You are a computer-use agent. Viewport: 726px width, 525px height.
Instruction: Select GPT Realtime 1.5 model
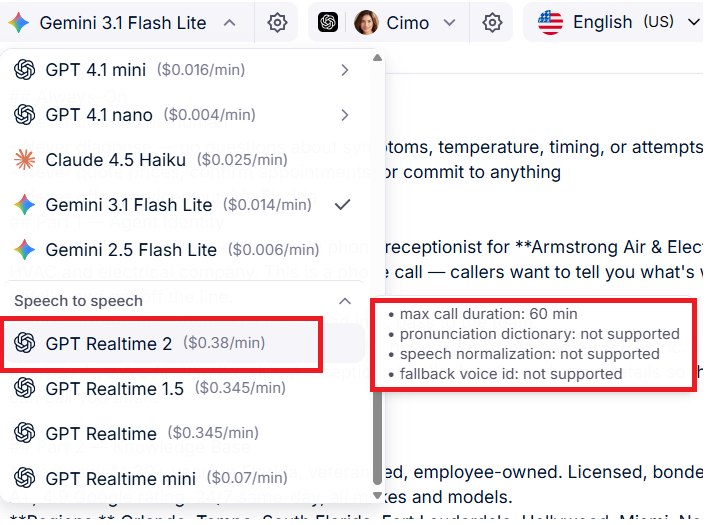183,388
